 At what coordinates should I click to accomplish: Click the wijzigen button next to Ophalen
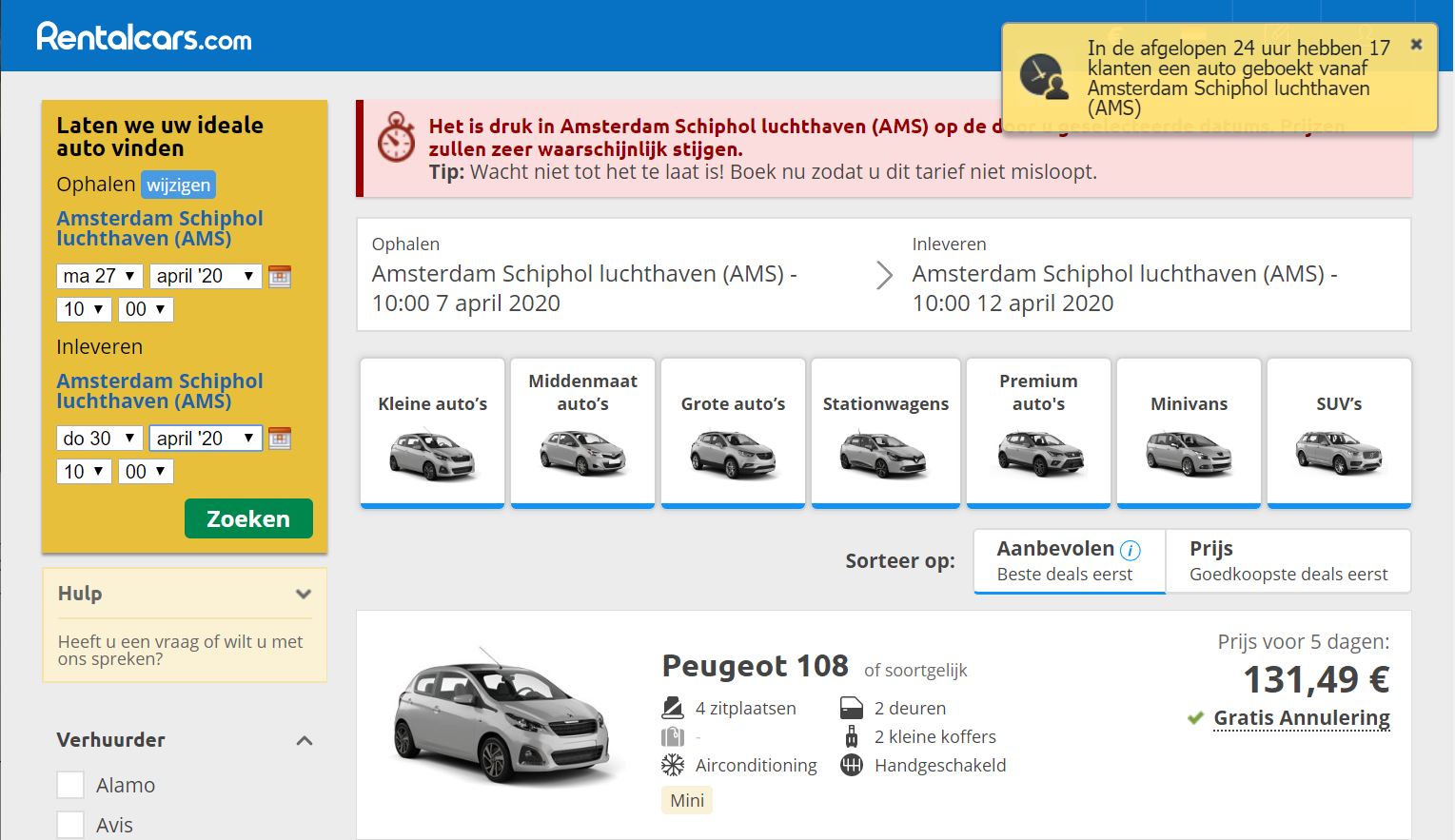click(x=178, y=185)
